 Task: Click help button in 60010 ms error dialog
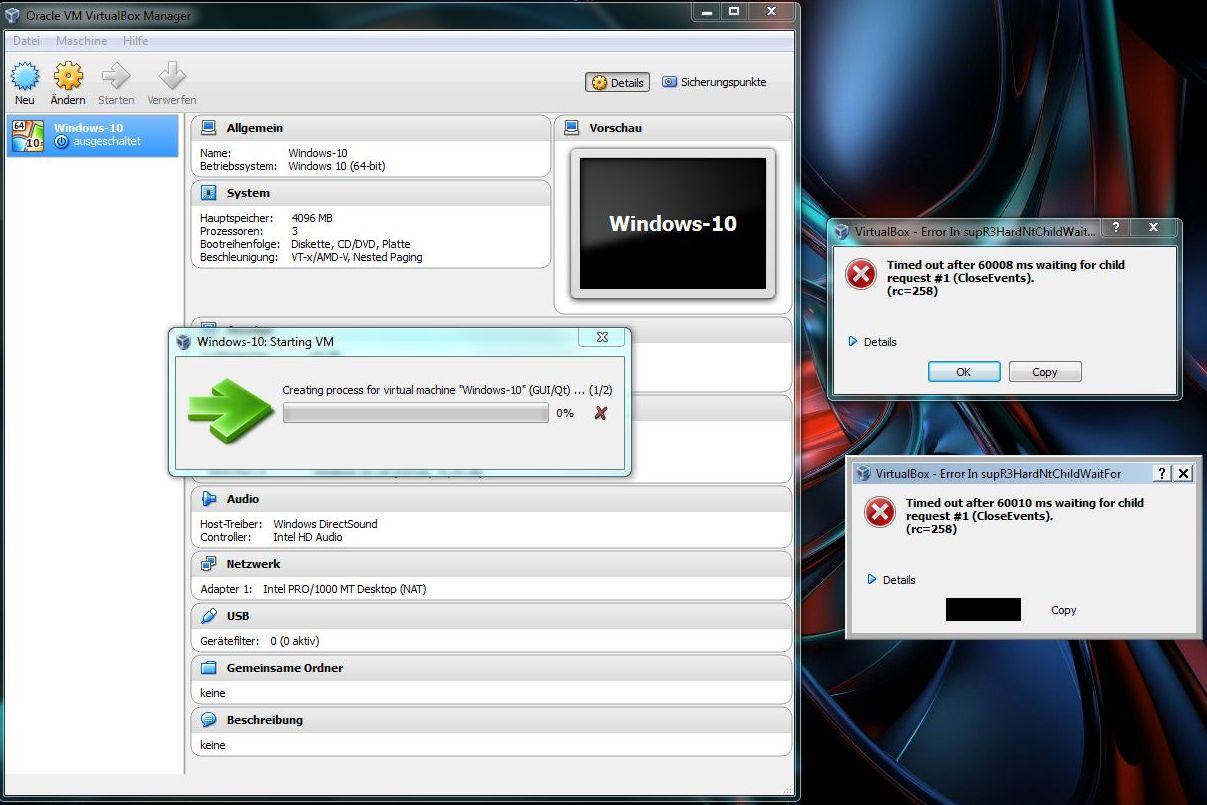coord(1162,474)
